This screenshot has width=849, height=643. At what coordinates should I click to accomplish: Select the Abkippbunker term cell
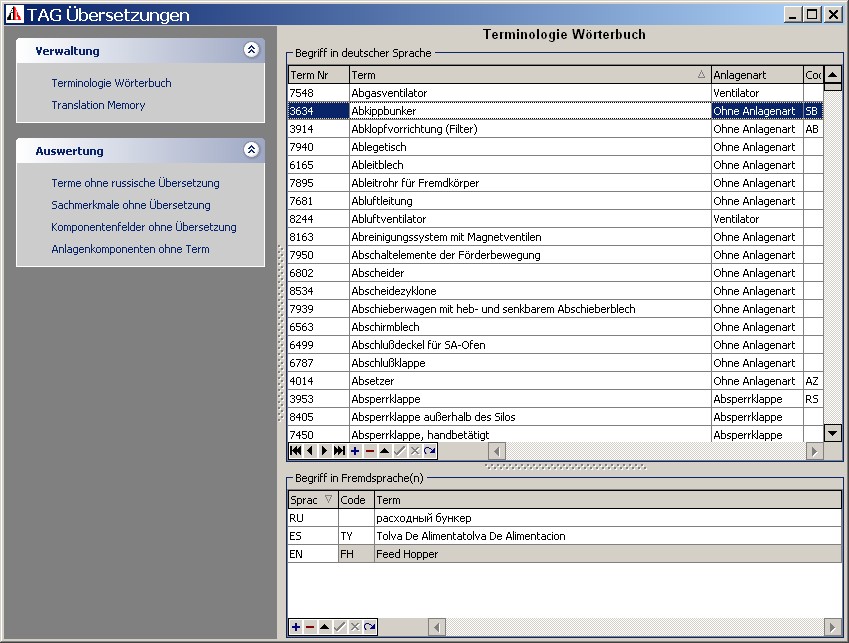click(530, 111)
